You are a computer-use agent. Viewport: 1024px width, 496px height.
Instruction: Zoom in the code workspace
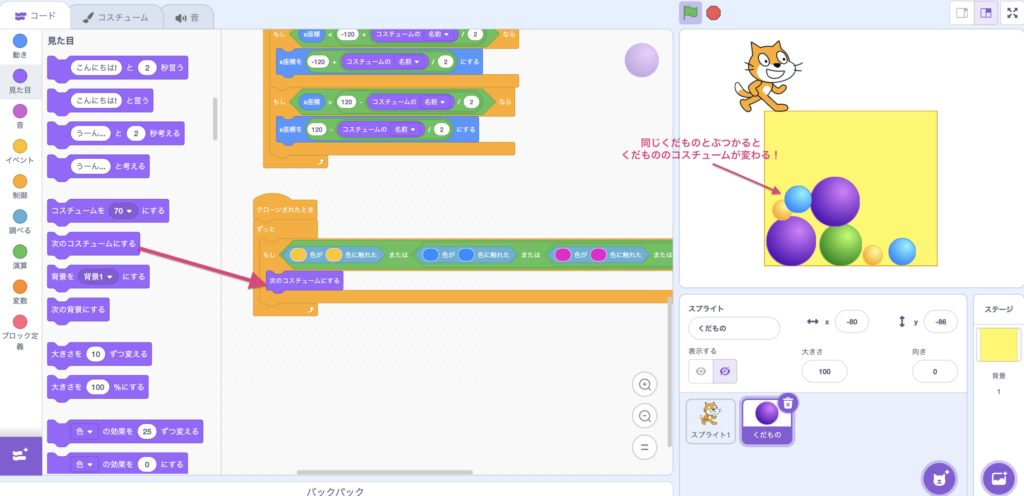point(645,384)
